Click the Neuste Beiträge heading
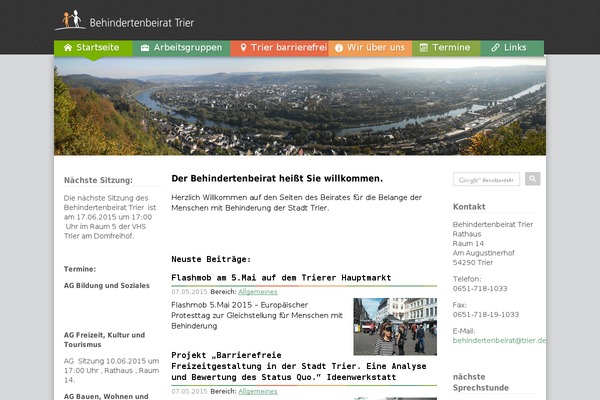 tap(211, 259)
